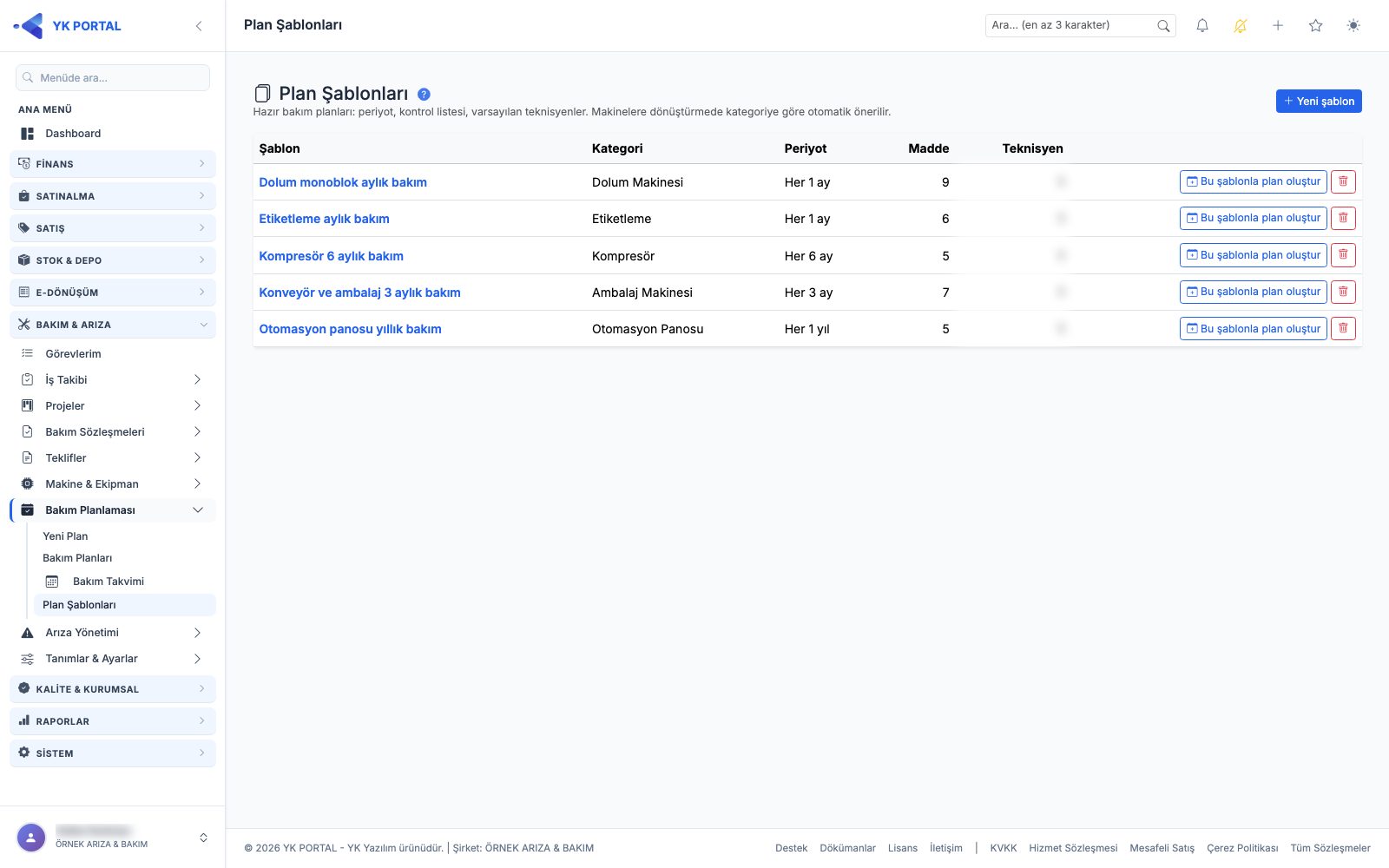
Task: Expand the RAPORLAR menu section
Action: pos(113,721)
